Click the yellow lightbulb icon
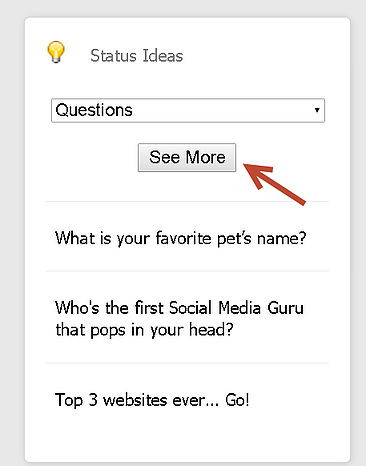The width and height of the screenshot is (366, 466). pos(56,52)
